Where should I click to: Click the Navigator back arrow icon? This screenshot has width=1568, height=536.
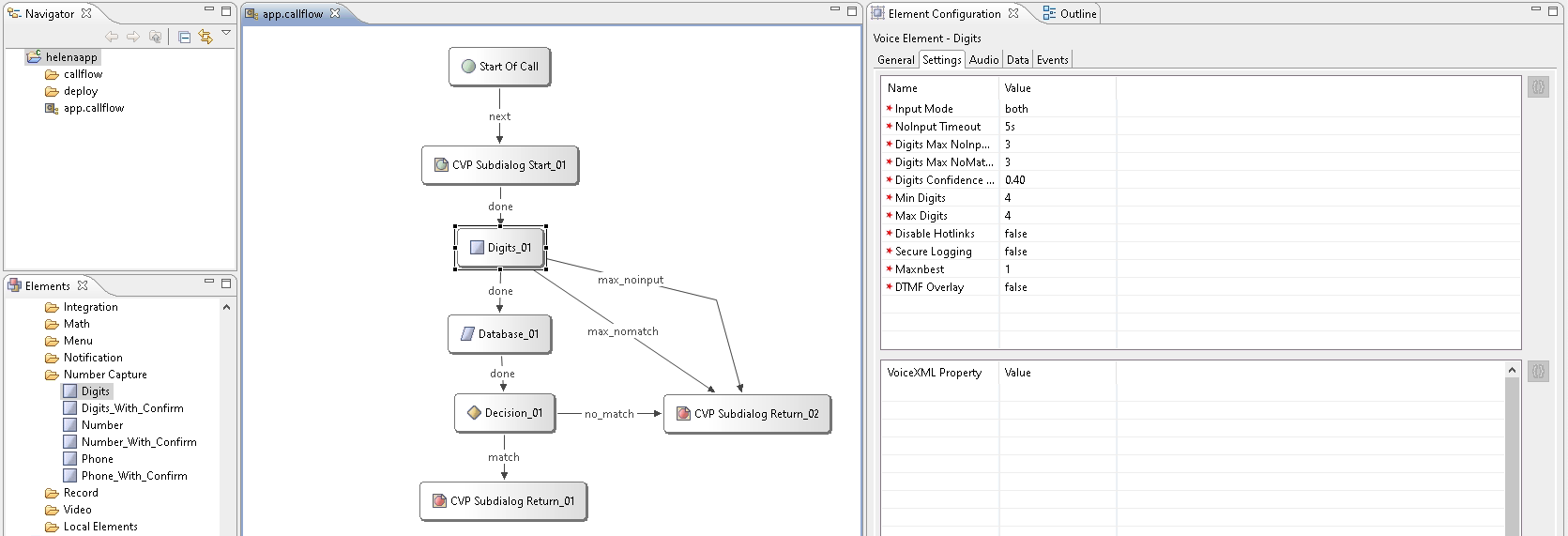pyautogui.click(x=112, y=37)
